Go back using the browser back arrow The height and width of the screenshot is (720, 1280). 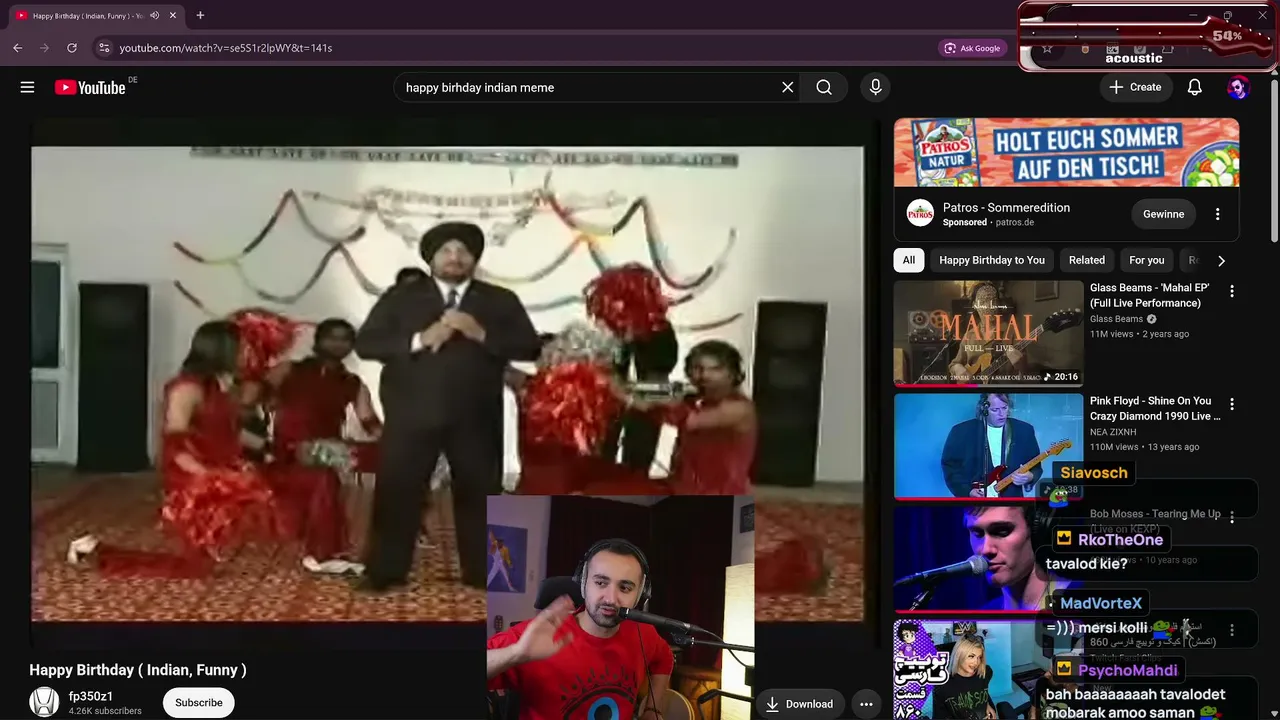[x=17, y=47]
